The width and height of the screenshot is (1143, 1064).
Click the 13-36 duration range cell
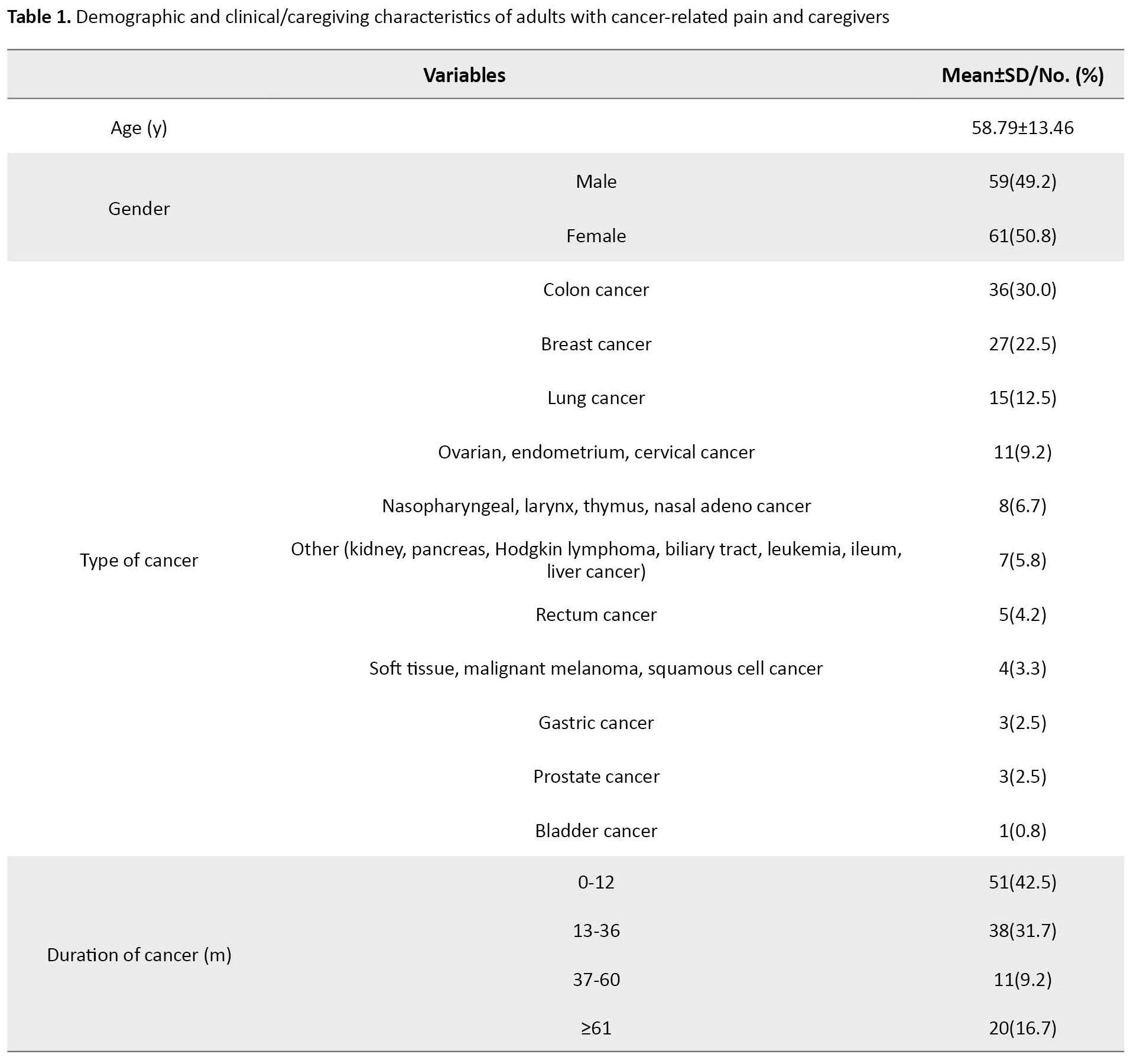596,930
